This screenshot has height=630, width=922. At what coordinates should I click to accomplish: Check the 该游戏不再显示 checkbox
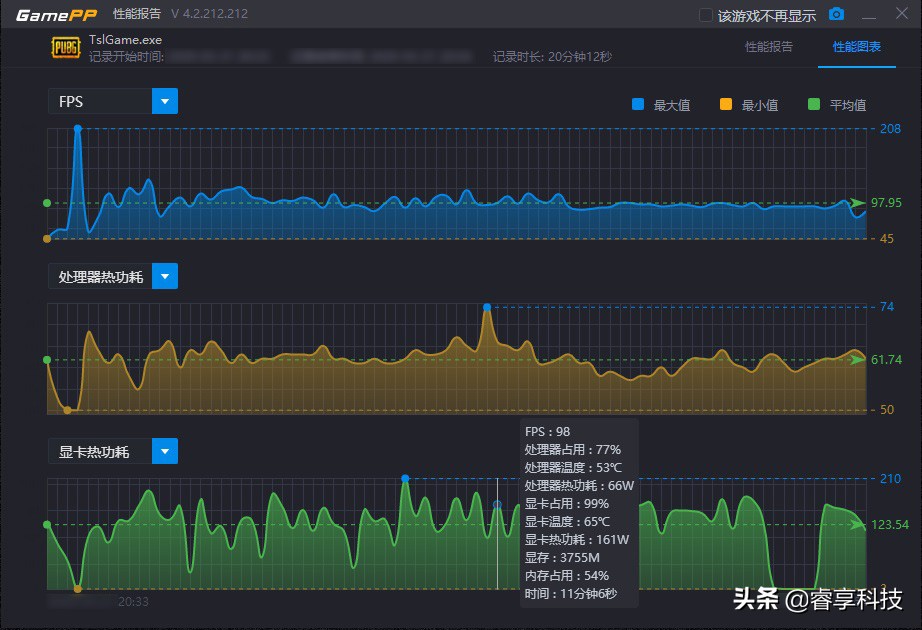(705, 14)
